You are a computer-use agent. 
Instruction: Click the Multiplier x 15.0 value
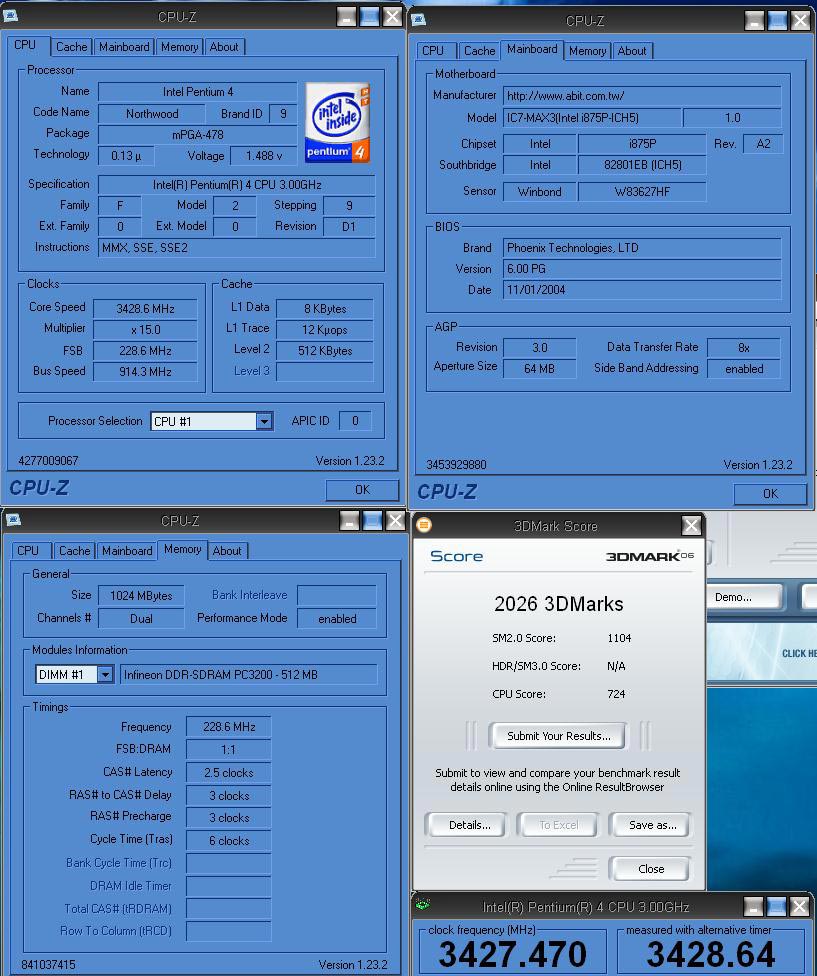pos(145,330)
